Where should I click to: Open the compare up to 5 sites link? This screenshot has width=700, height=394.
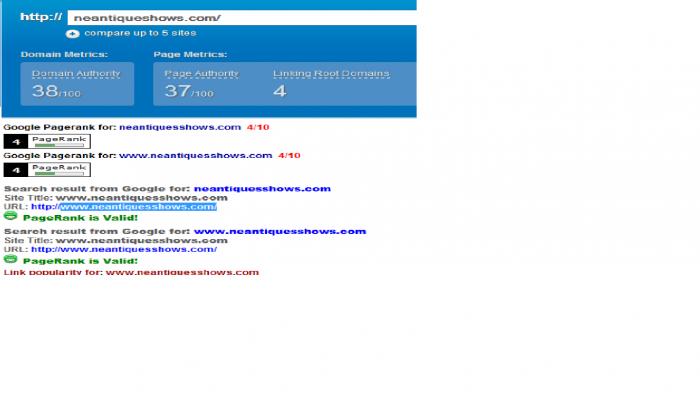140,33
